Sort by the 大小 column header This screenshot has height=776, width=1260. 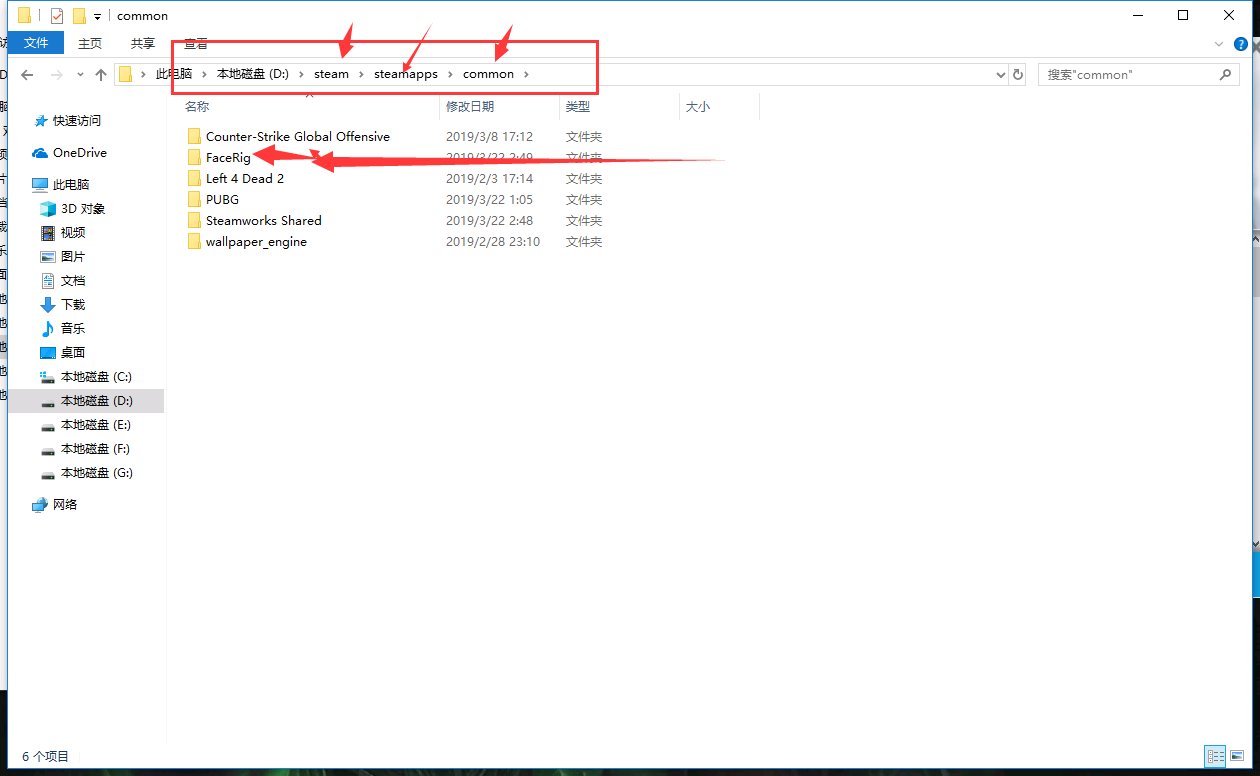[698, 106]
